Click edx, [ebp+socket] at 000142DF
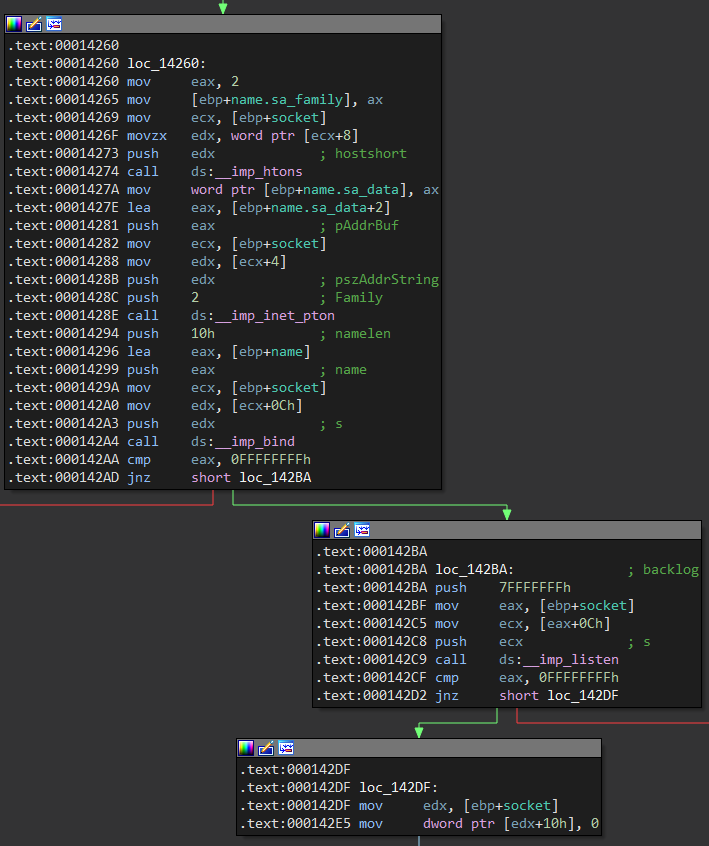Viewport: 709px width, 846px height. click(490, 806)
